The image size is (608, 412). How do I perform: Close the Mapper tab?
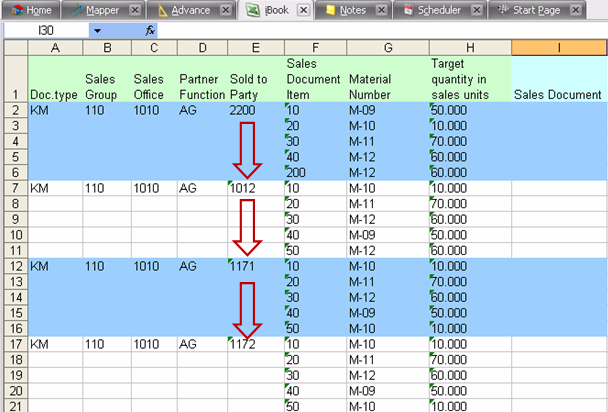tap(136, 10)
